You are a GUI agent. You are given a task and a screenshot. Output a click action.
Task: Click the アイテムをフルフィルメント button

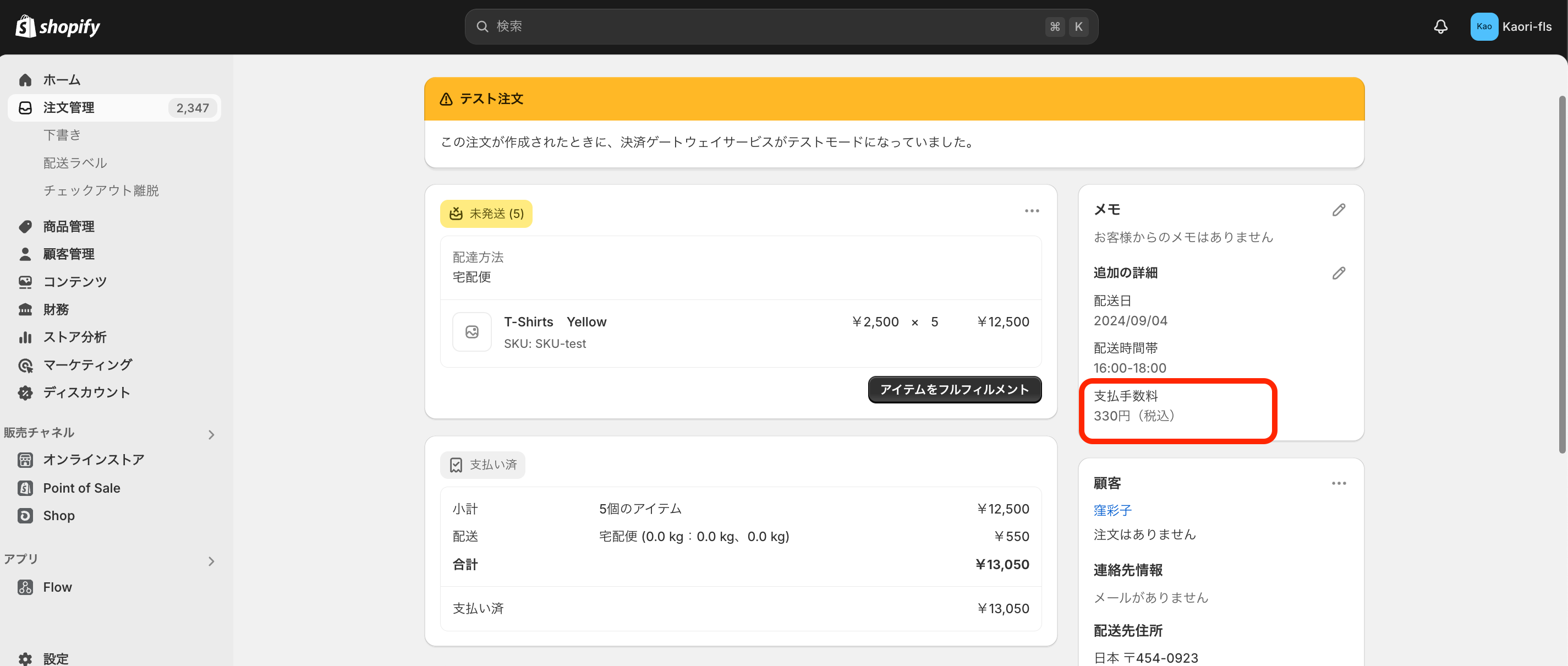pos(955,390)
